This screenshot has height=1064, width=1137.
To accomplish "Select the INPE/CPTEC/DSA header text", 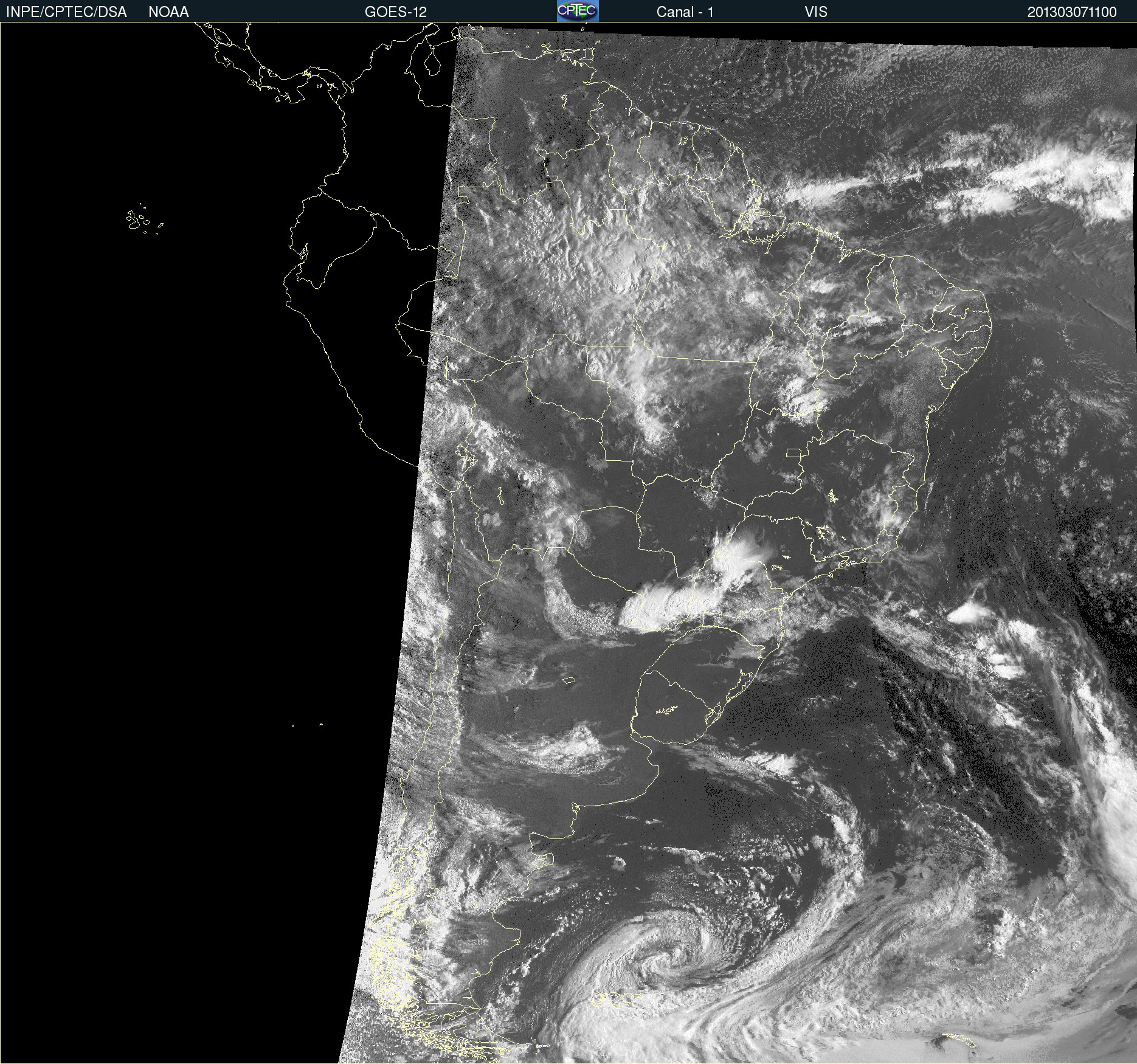I will 66,12.
